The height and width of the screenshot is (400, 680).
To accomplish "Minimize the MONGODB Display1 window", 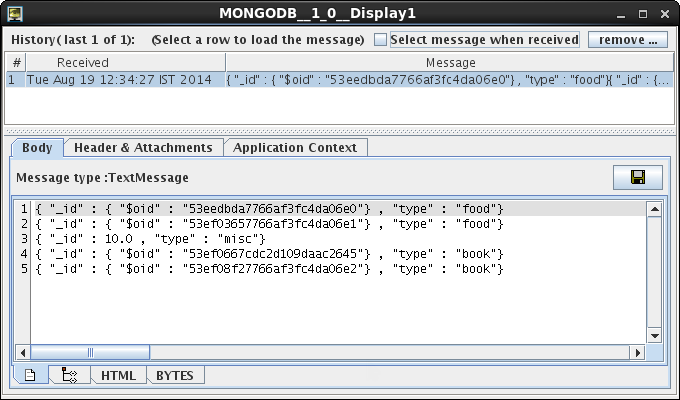I will click(621, 15).
